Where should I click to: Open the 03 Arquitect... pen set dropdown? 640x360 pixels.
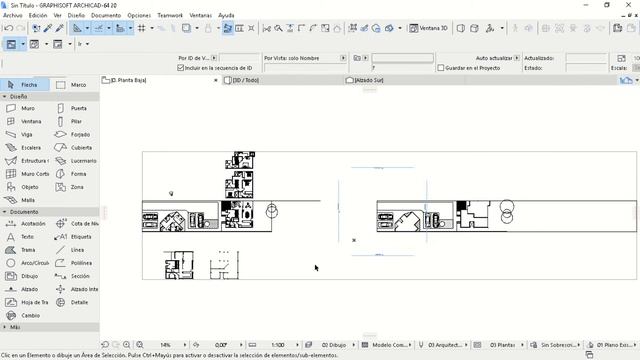tap(466, 345)
